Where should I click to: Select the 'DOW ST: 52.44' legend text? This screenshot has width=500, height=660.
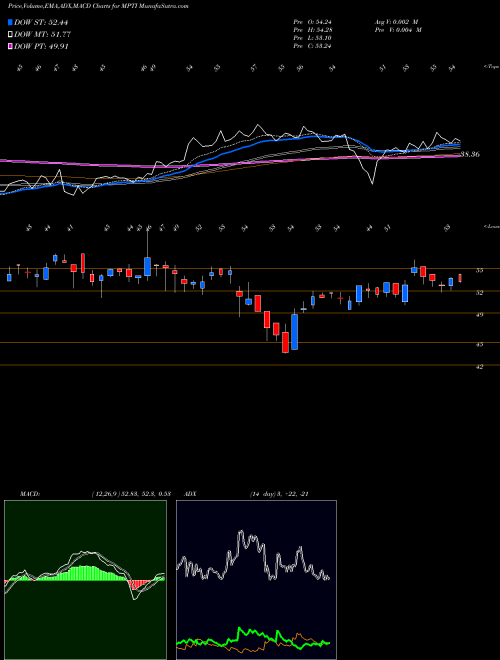coord(41,22)
